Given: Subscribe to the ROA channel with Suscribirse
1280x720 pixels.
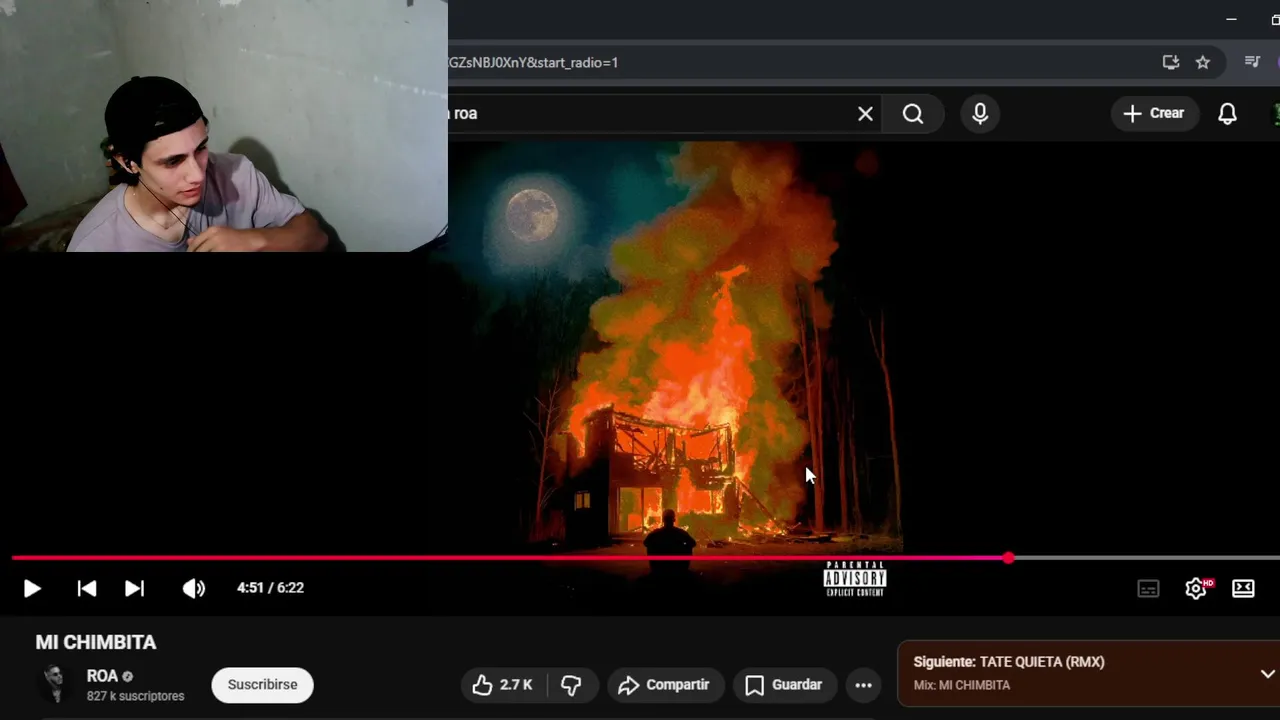Looking at the screenshot, I should (x=262, y=685).
